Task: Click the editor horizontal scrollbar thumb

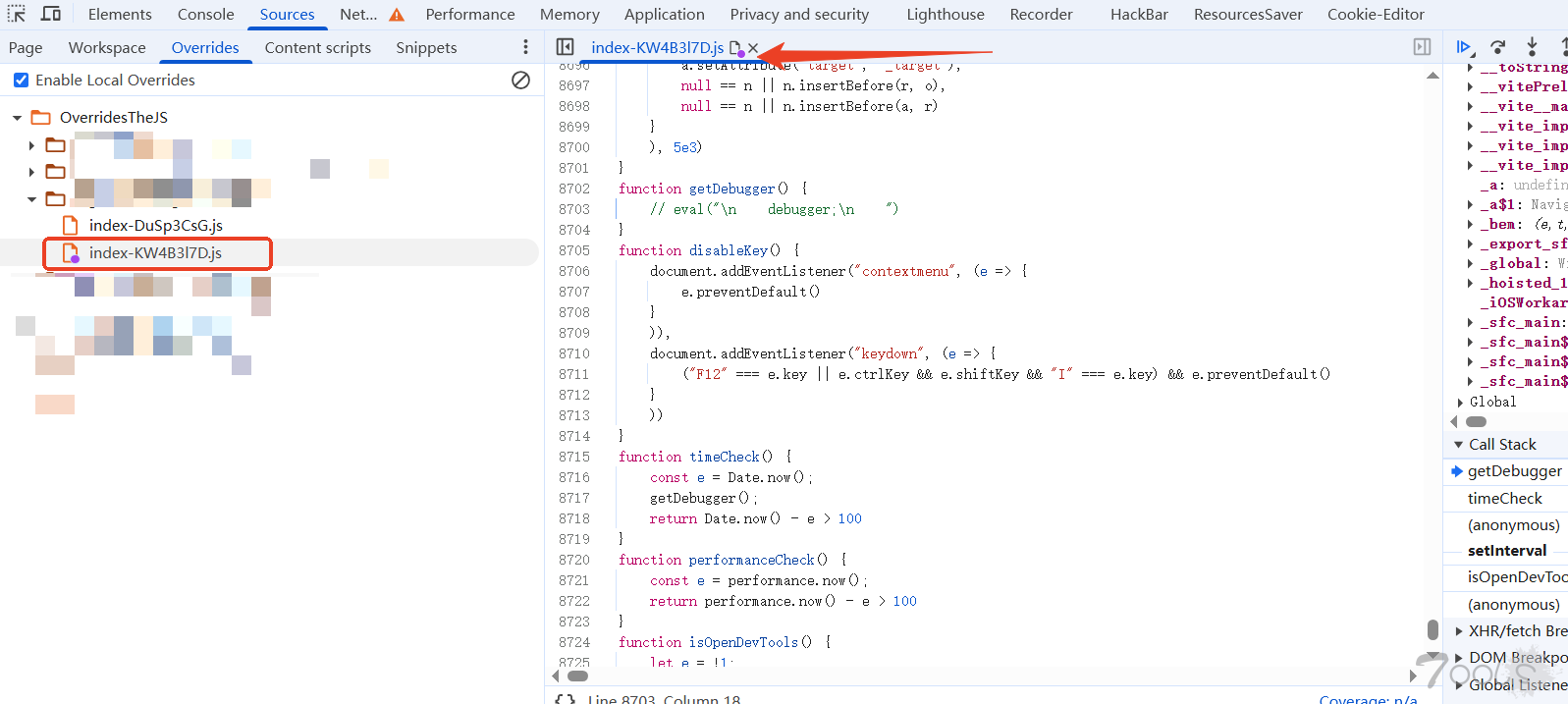Action: tap(577, 676)
